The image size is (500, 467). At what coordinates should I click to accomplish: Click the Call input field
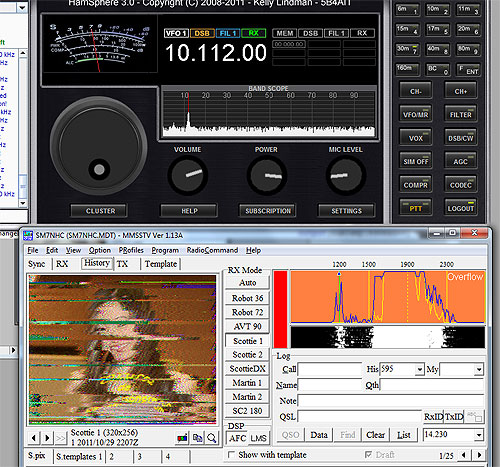(330, 369)
